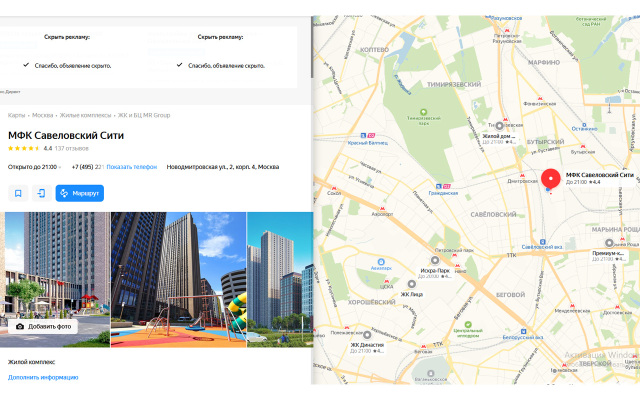The width and height of the screenshot is (640, 400).
Task: Click the МФК Савеловский Сити map label text
Action: pos(600,175)
